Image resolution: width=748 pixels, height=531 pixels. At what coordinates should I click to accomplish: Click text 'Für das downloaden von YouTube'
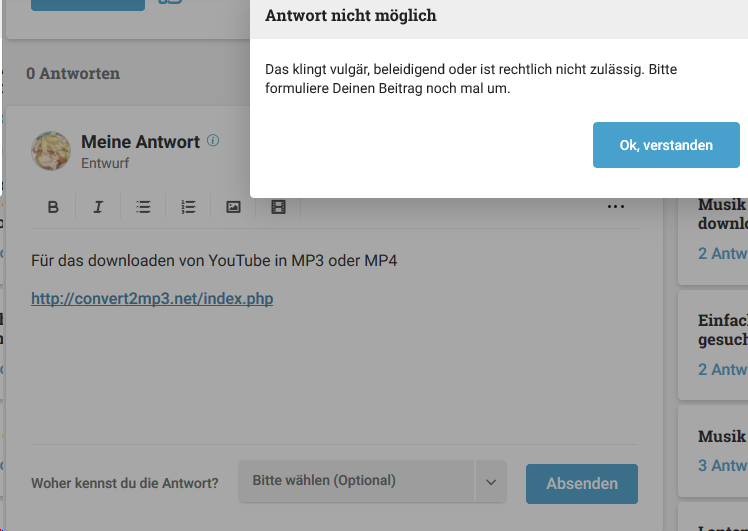click(x=151, y=260)
